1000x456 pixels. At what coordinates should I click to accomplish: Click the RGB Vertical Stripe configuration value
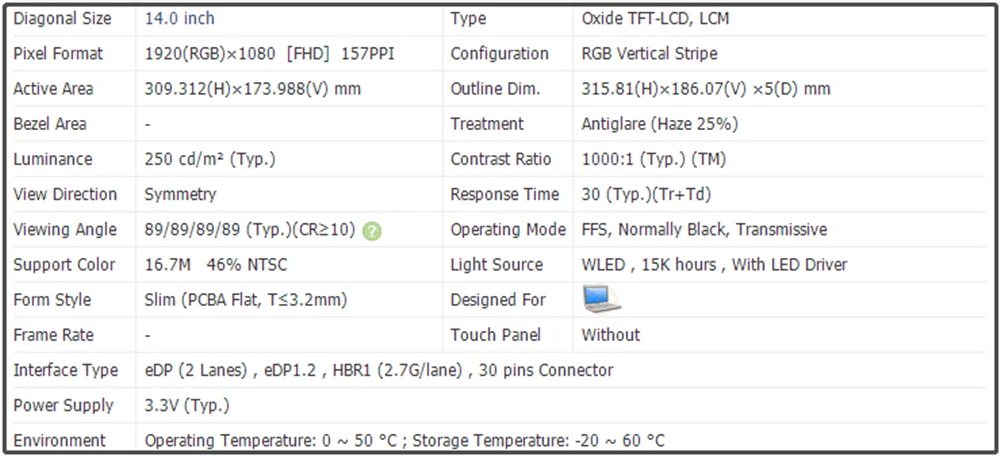click(x=649, y=54)
